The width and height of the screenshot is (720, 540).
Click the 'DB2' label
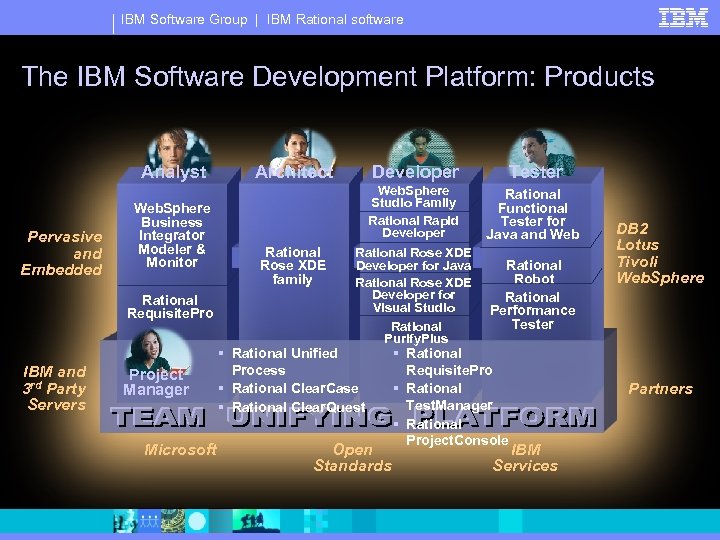tap(632, 229)
